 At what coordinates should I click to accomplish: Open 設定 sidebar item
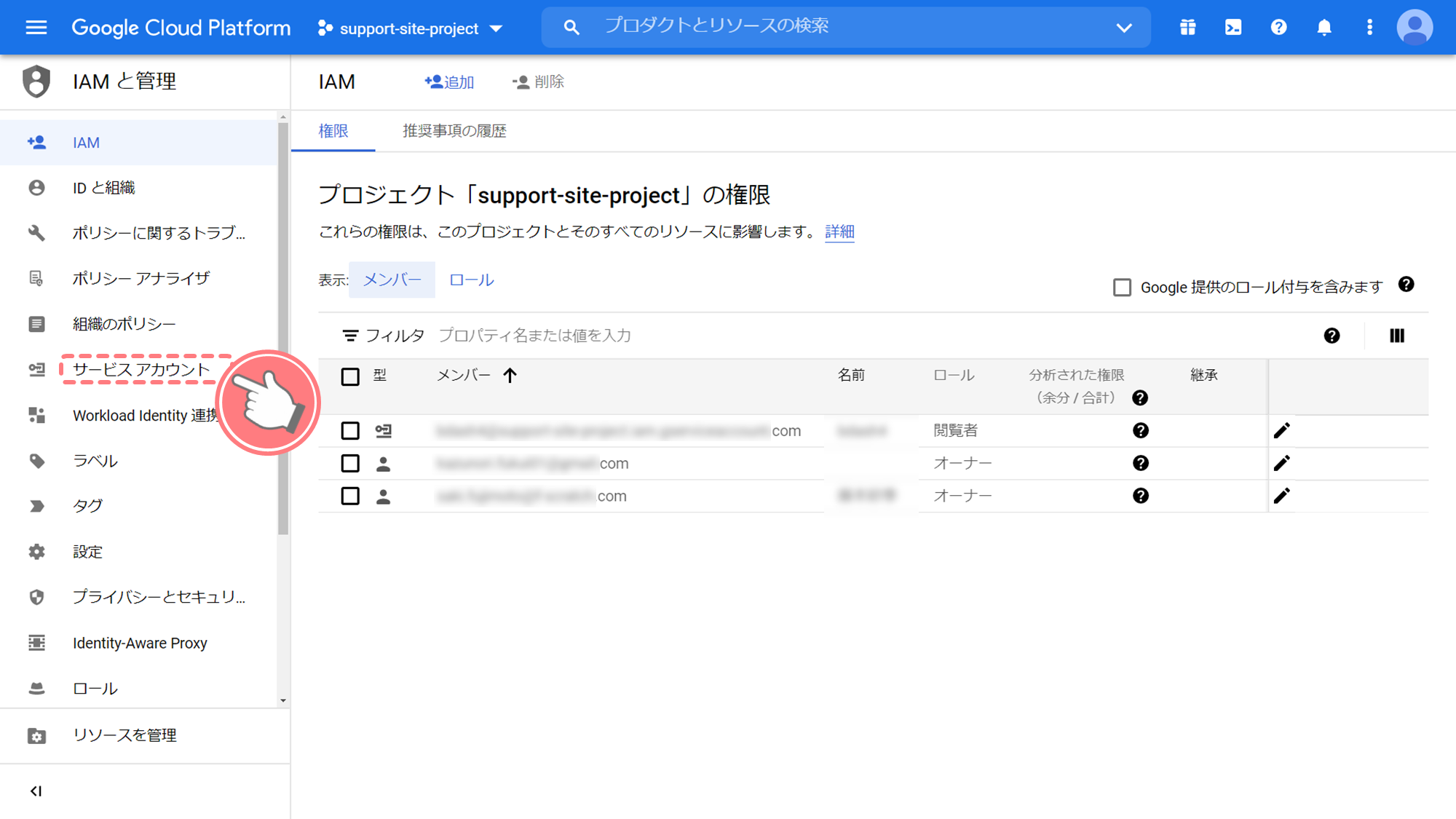click(138, 552)
